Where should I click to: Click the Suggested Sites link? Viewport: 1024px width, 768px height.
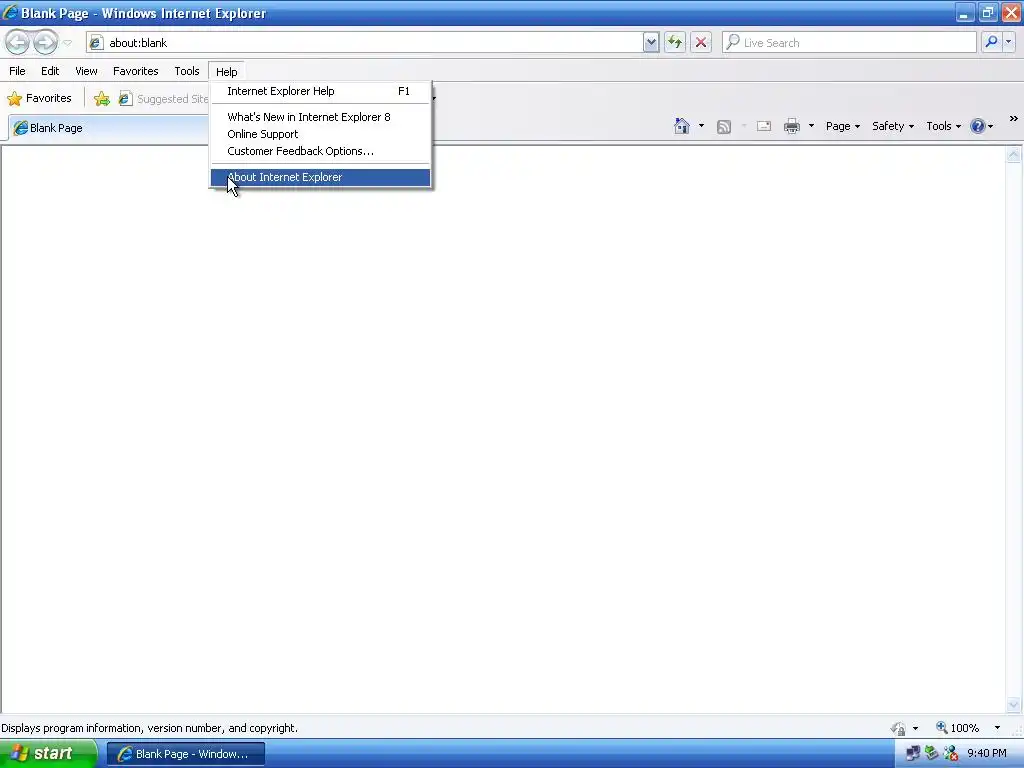(x=163, y=99)
